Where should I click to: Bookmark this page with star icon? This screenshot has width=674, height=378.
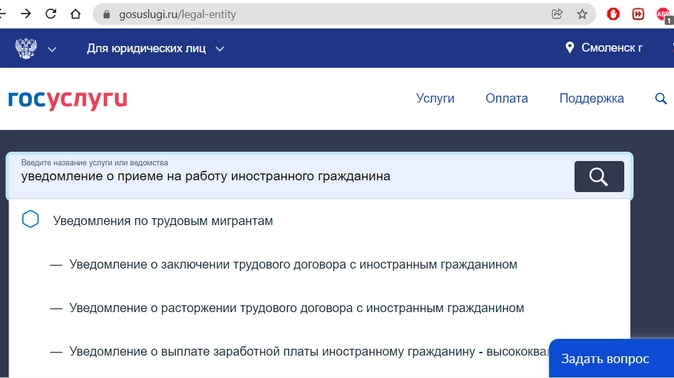click(x=582, y=14)
